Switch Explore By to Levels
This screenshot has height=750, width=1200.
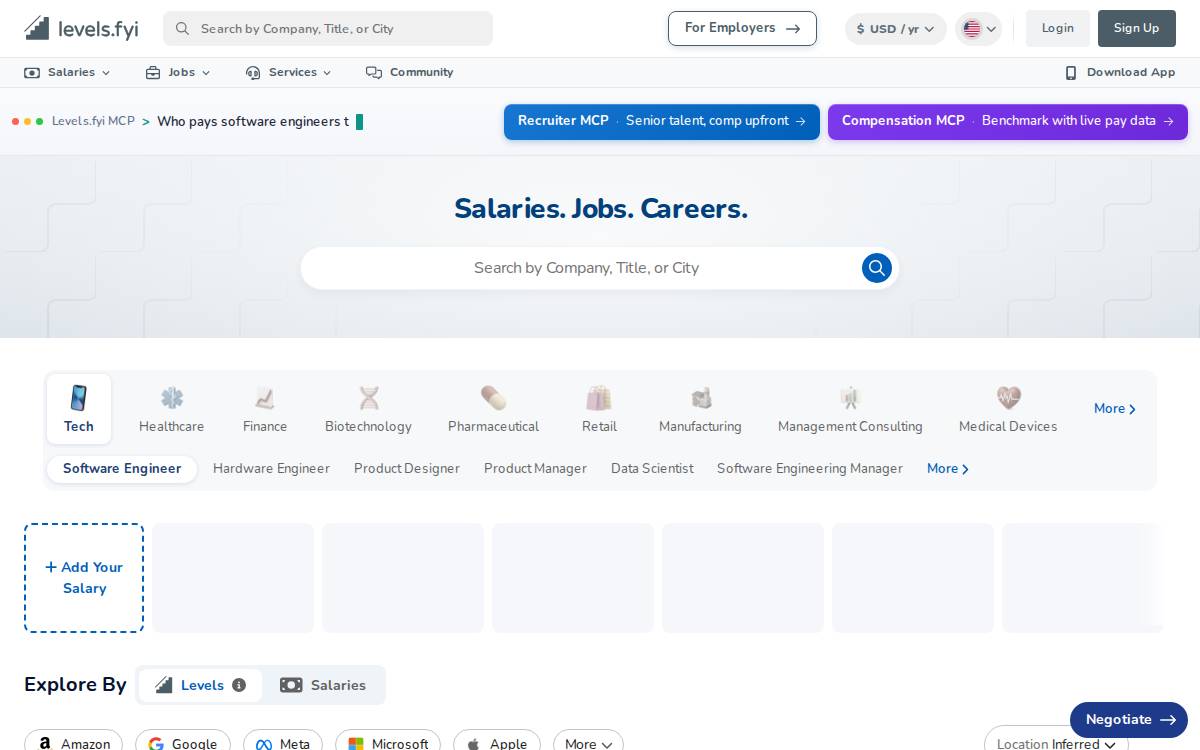pyautogui.click(x=200, y=685)
